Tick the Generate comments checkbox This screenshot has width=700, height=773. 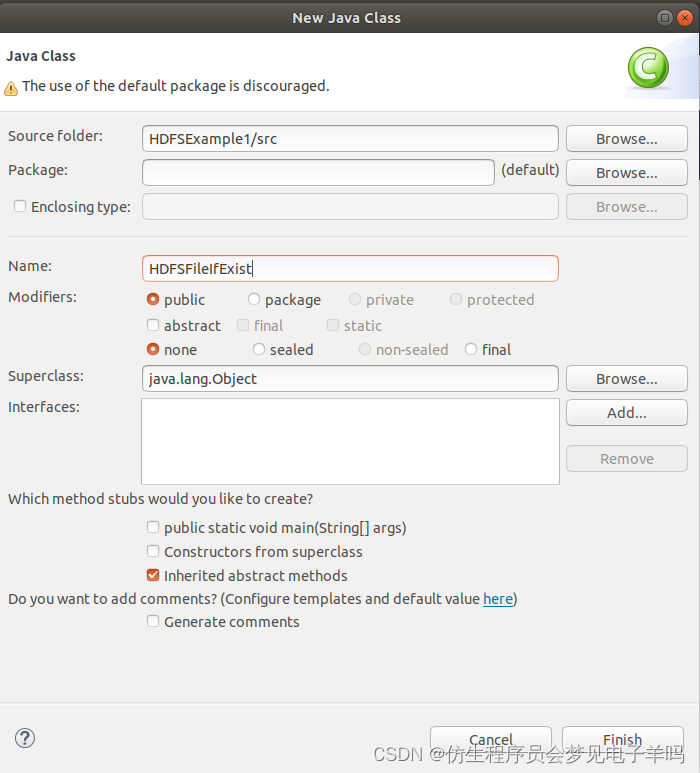pyautogui.click(x=153, y=621)
